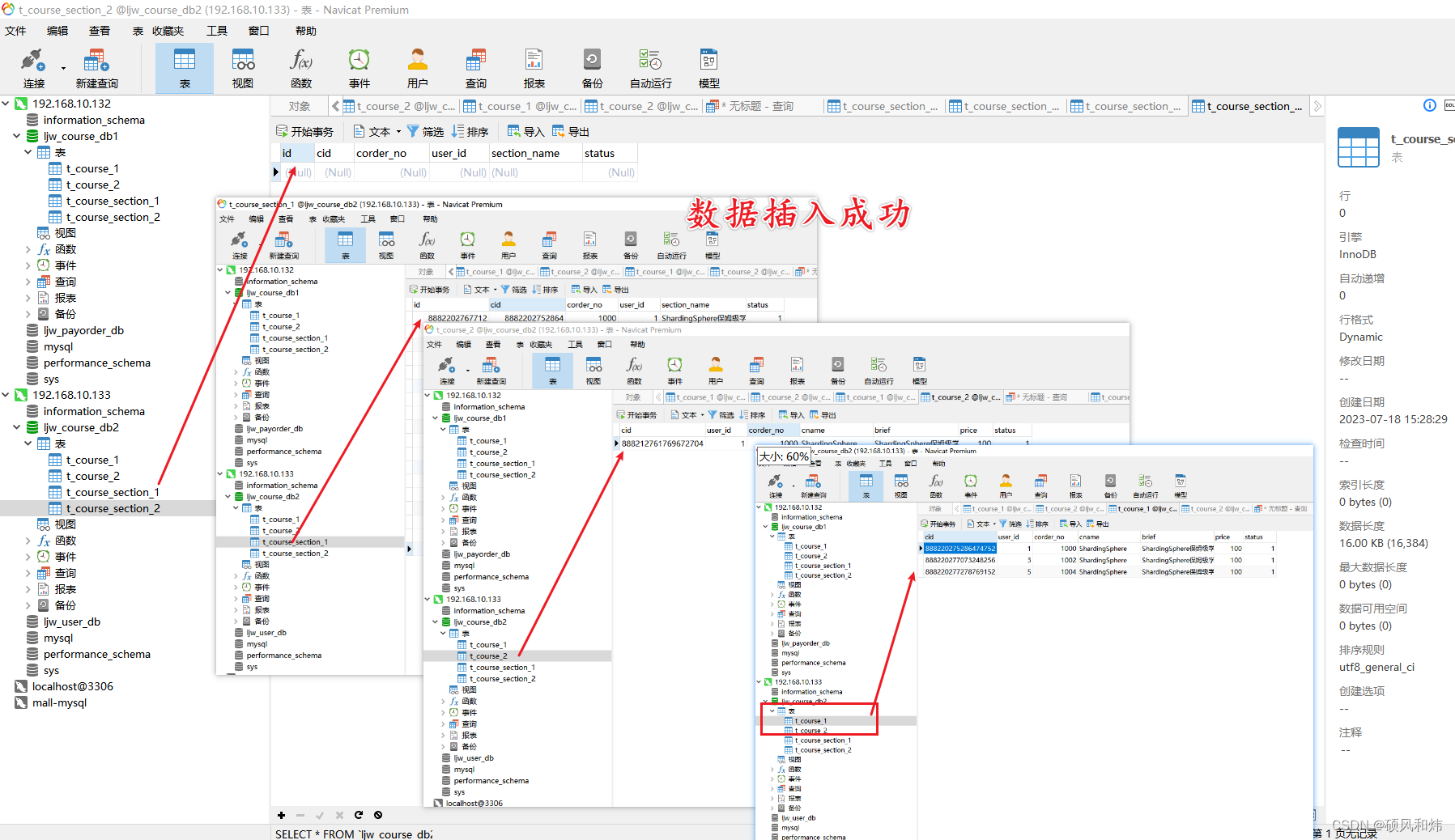The width and height of the screenshot is (1455, 840).
Task: Open the 模型 (Model) toolbar icon
Action: pos(709,68)
